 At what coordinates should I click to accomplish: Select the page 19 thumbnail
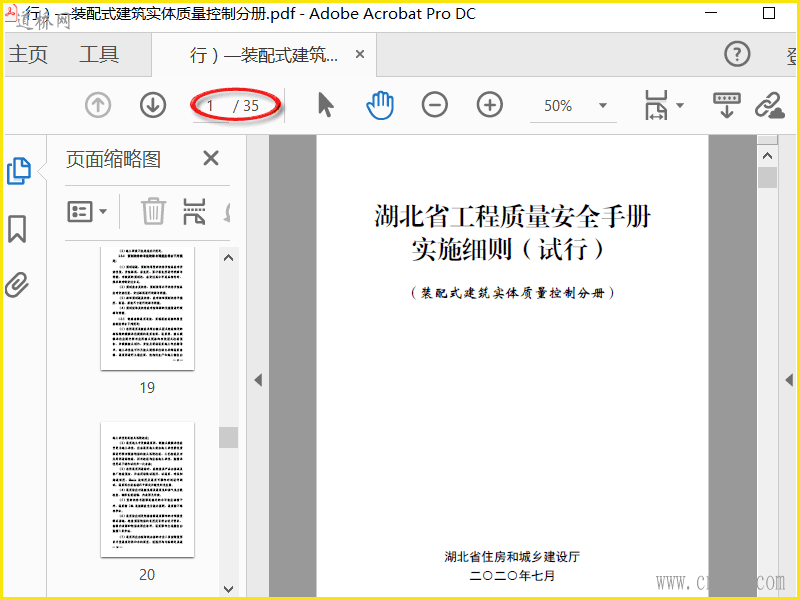(147, 308)
